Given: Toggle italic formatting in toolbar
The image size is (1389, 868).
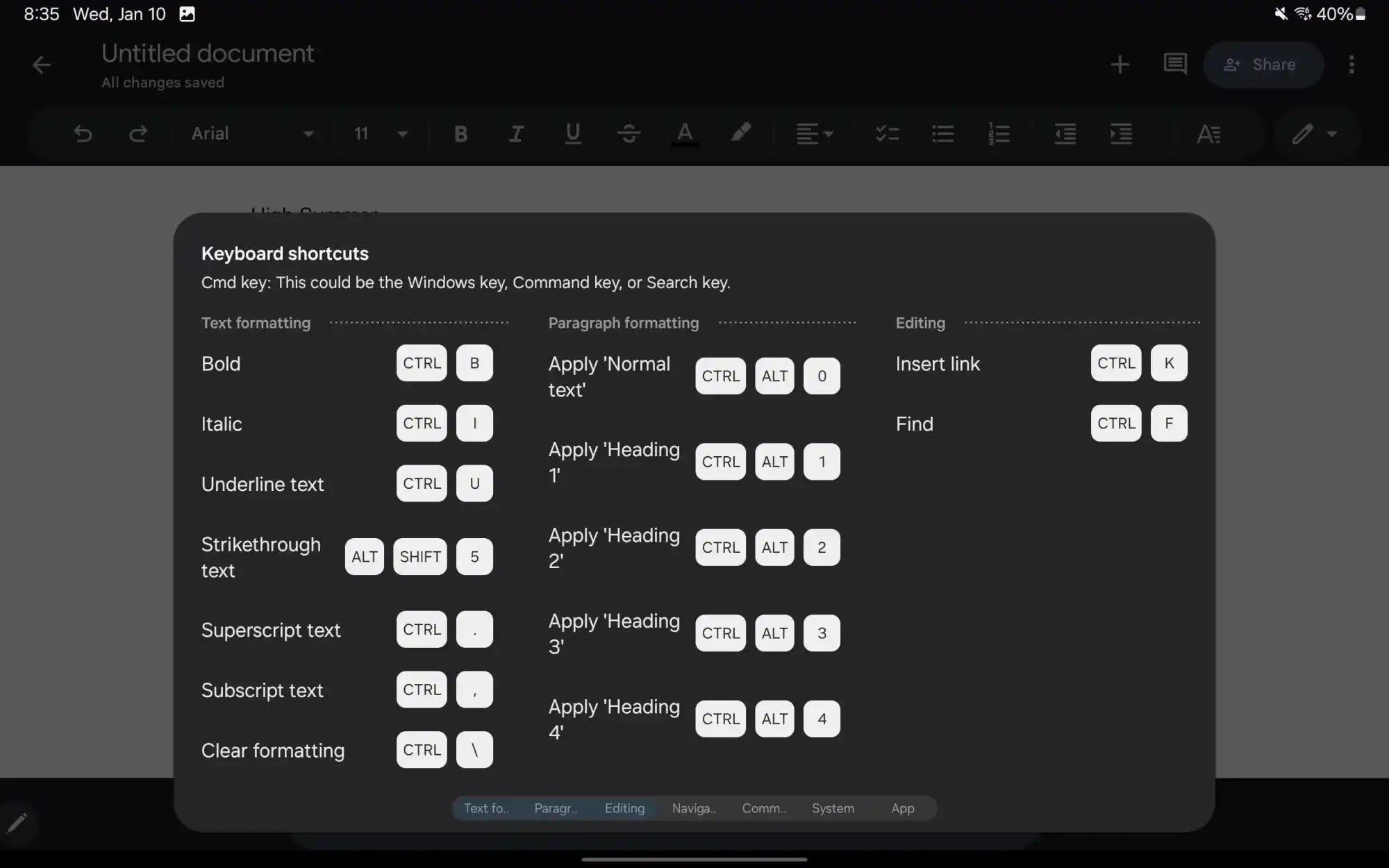Looking at the screenshot, I should coord(516,133).
